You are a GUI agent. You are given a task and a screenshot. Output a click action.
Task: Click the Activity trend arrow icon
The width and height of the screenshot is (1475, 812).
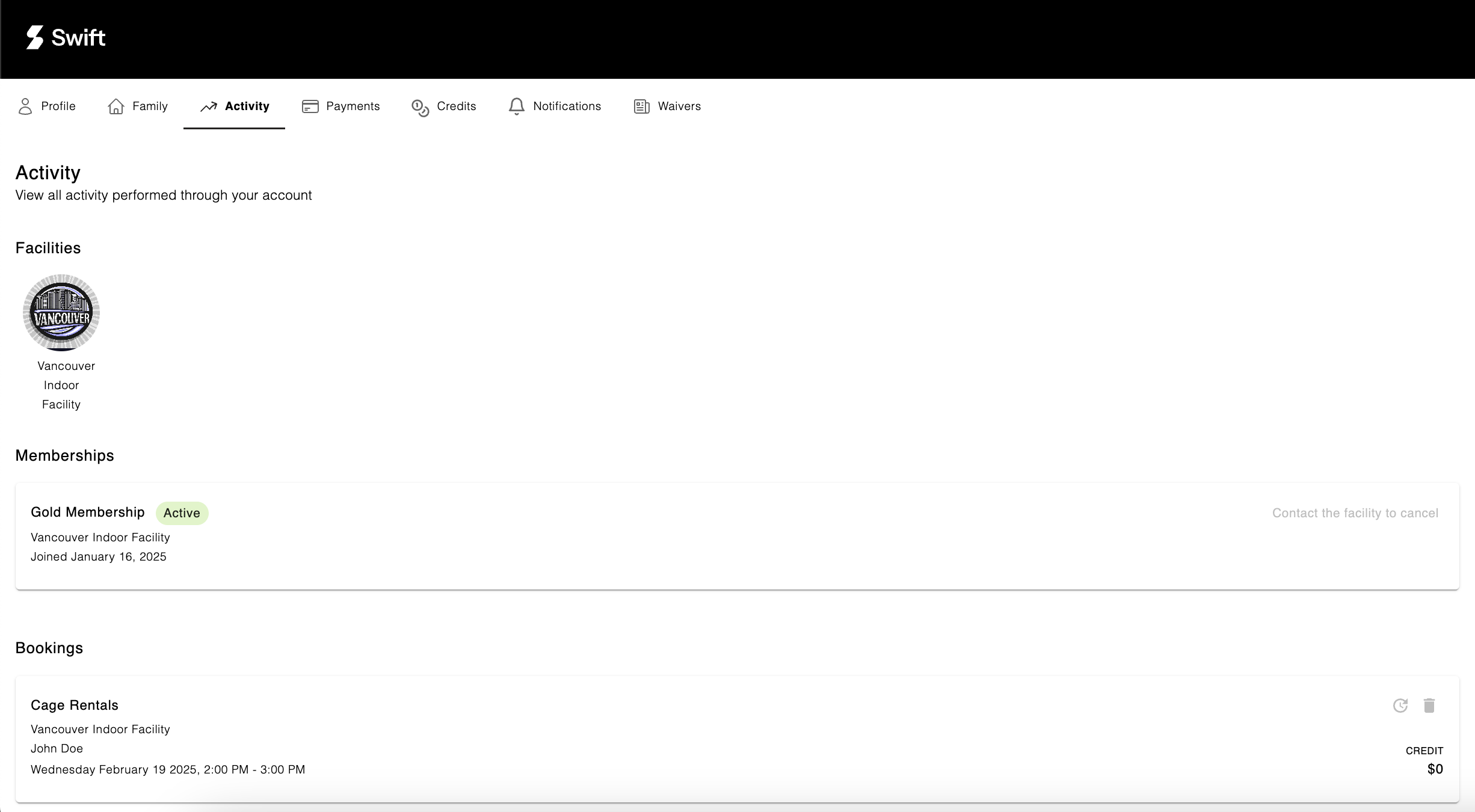pyautogui.click(x=209, y=106)
